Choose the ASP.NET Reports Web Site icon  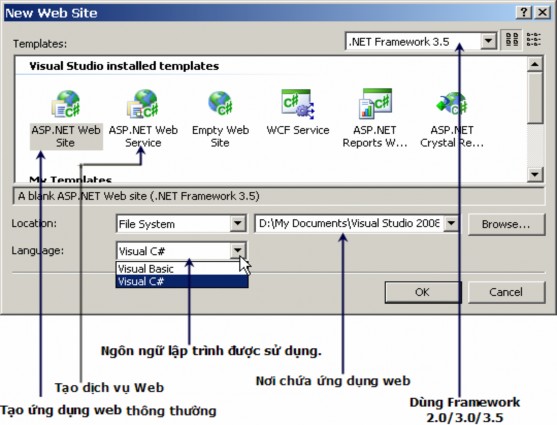(375, 103)
